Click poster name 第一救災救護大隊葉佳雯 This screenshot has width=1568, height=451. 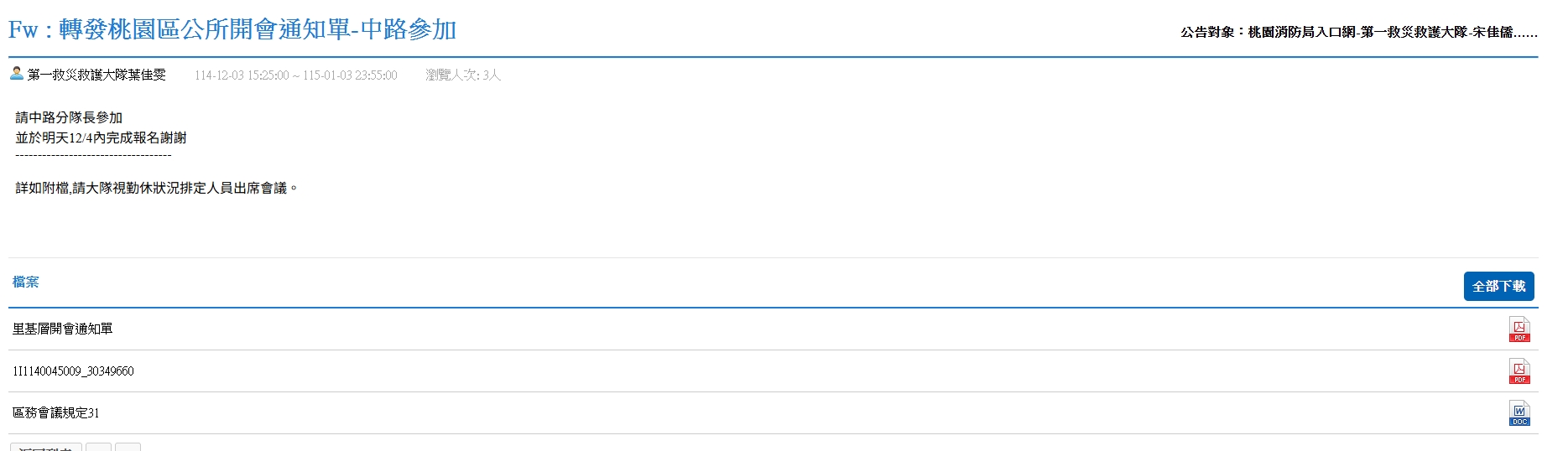[x=96, y=75]
